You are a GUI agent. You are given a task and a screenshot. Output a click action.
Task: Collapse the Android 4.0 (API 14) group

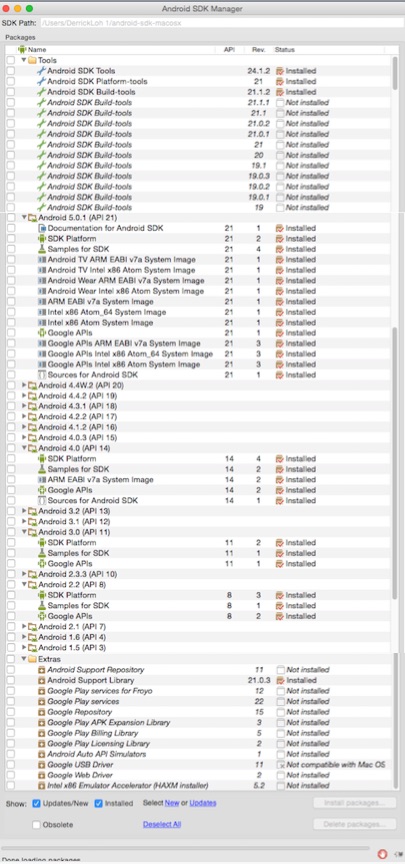coord(24,448)
